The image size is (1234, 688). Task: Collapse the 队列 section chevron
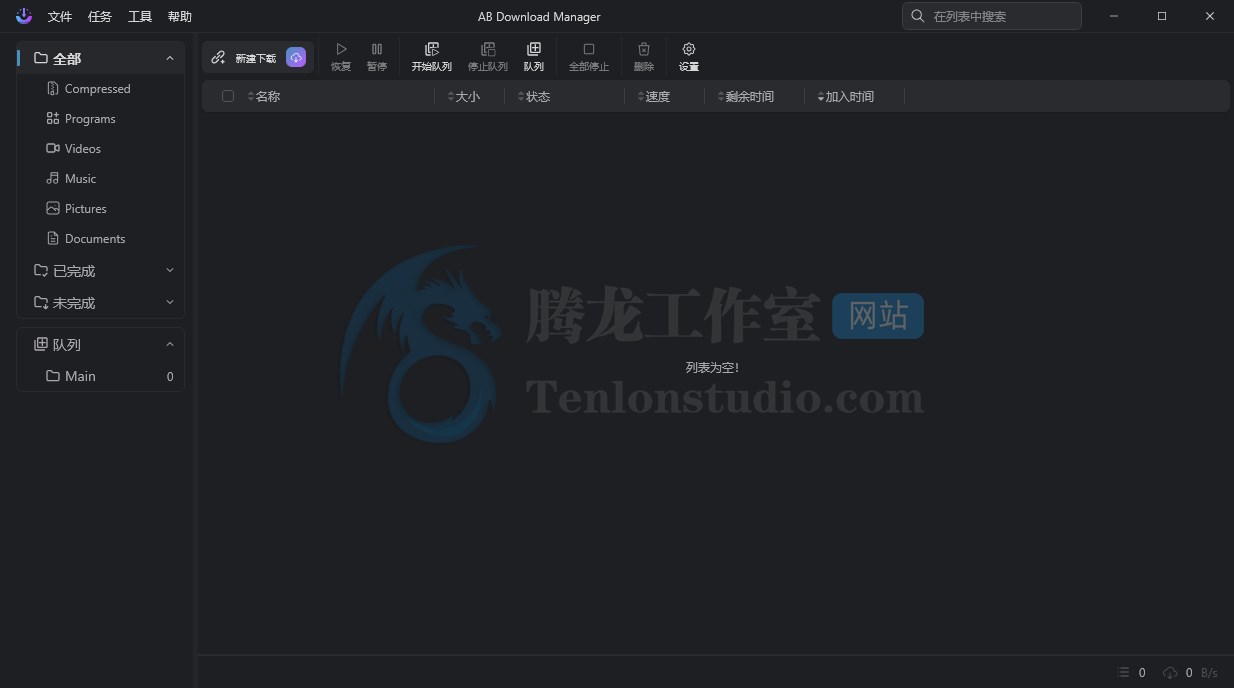[x=170, y=345]
